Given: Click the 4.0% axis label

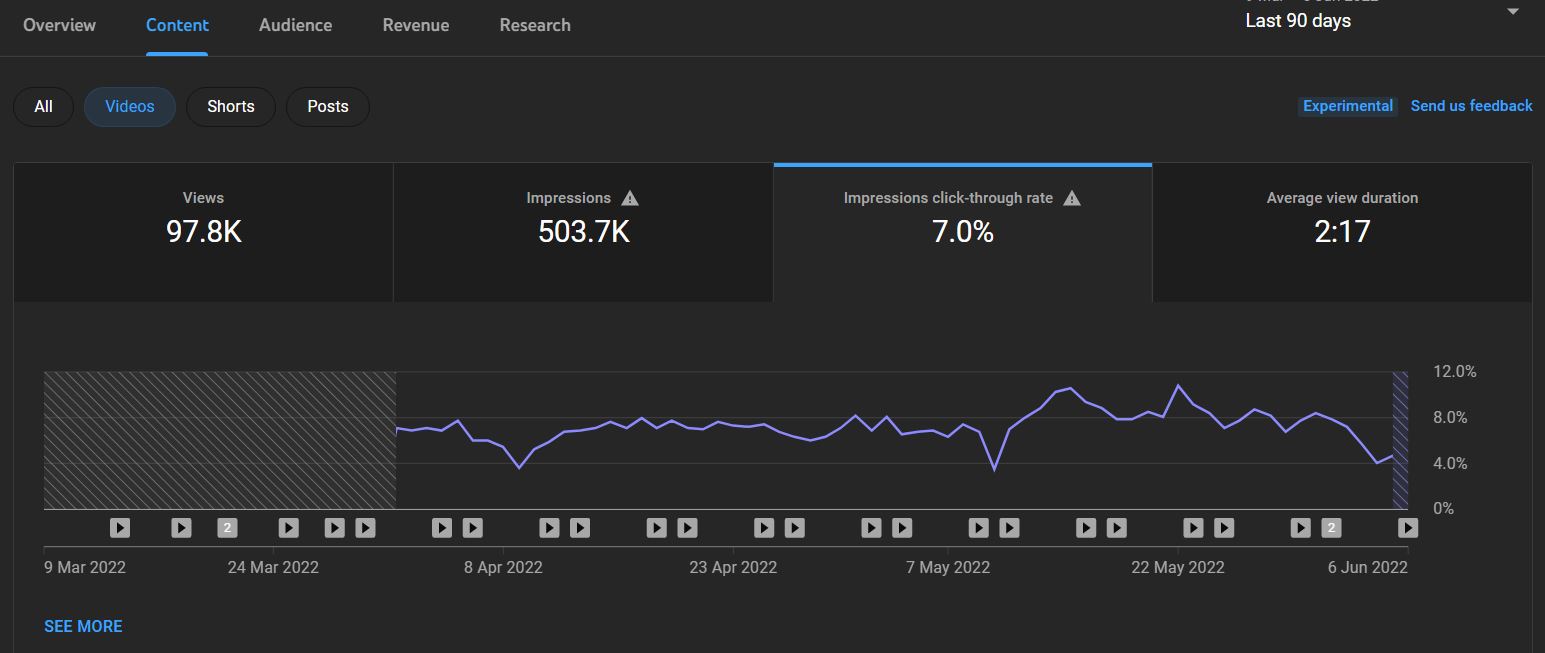Looking at the screenshot, I should [1450, 463].
